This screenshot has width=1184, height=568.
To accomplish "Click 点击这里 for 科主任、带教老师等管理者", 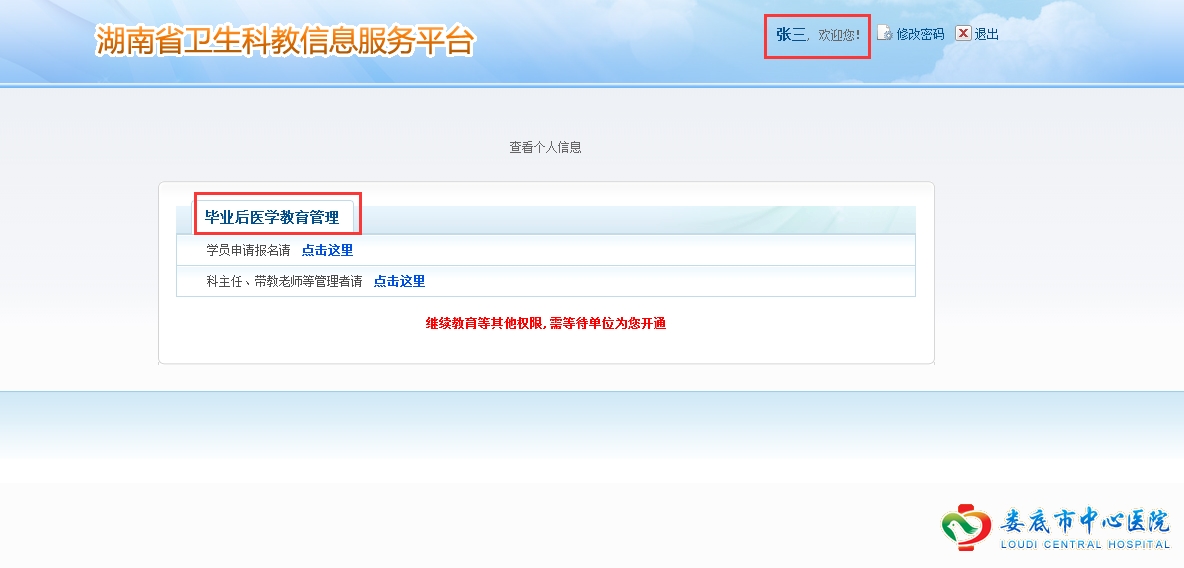I will tap(399, 281).
